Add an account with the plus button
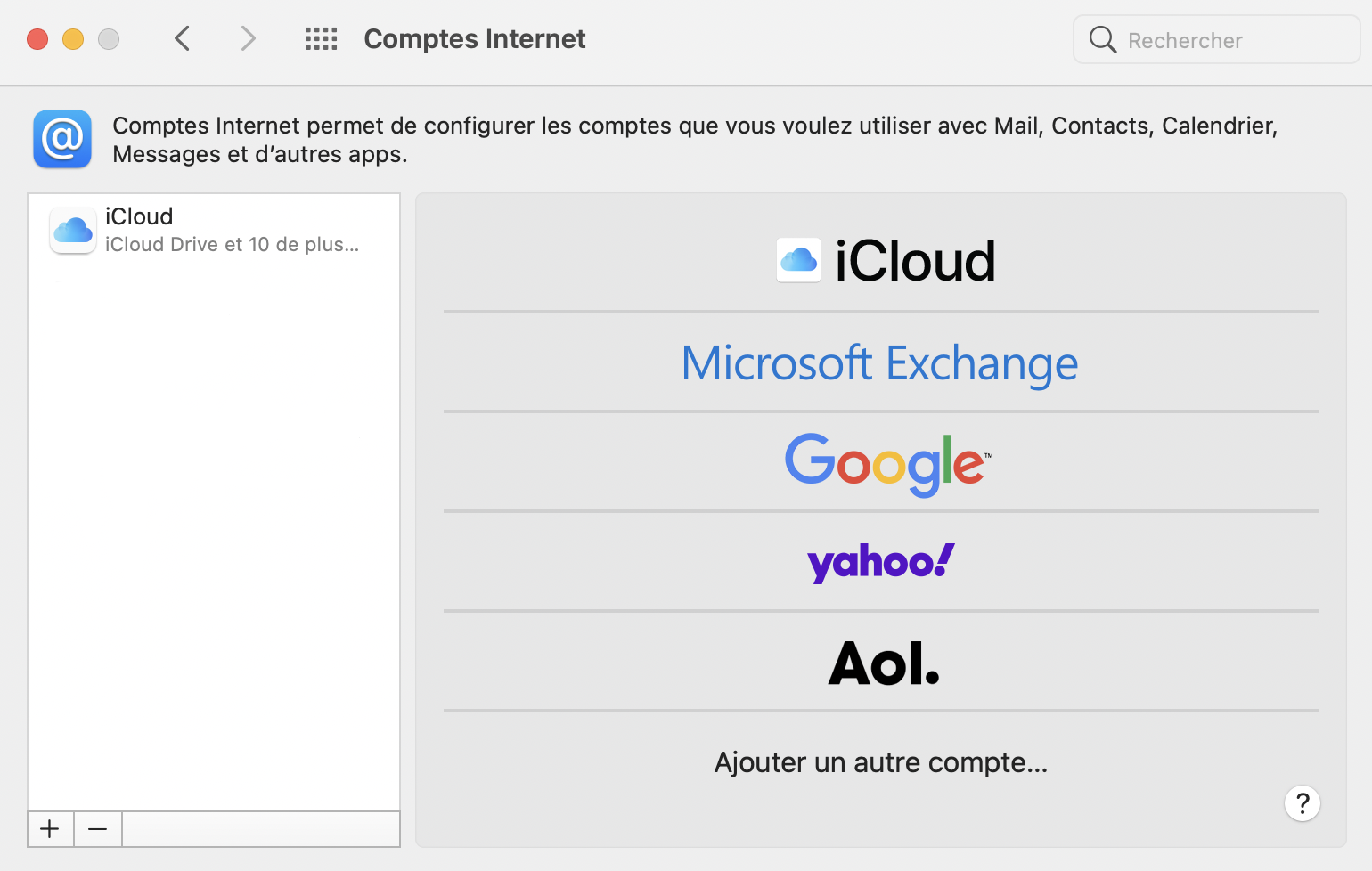The height and width of the screenshot is (871, 1372). point(50,829)
